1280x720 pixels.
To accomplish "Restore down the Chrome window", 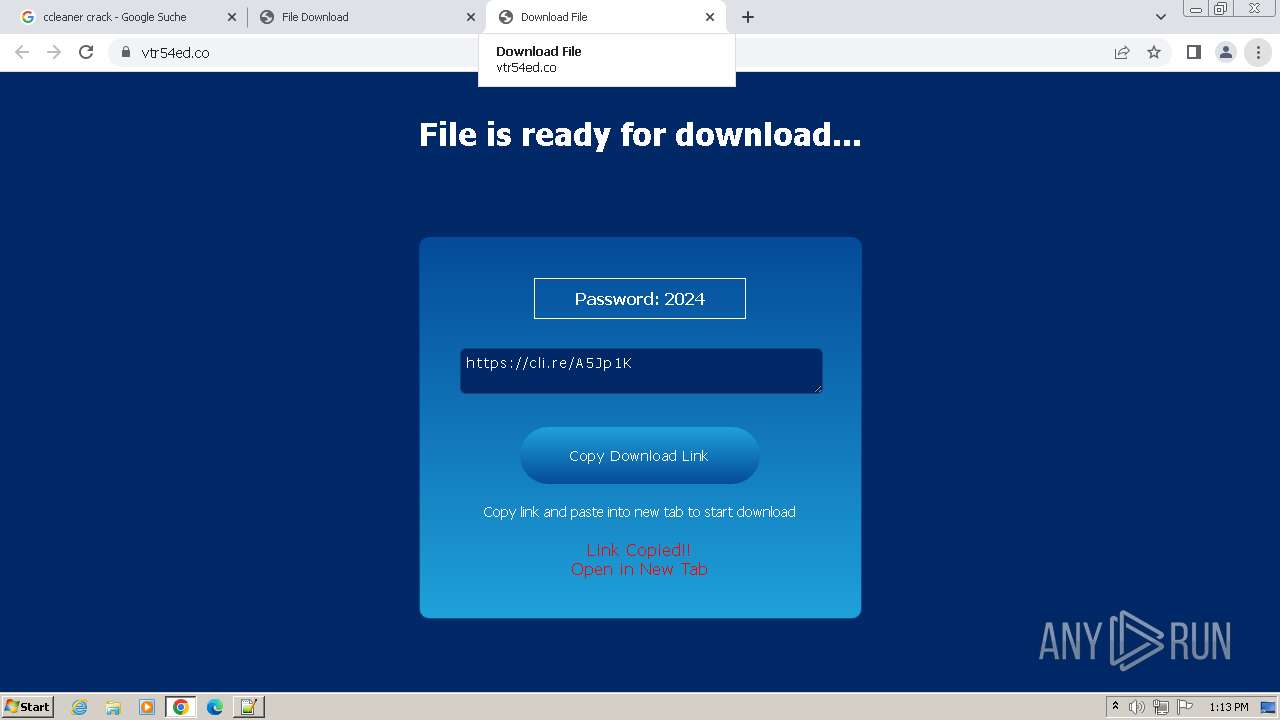I will [1221, 8].
